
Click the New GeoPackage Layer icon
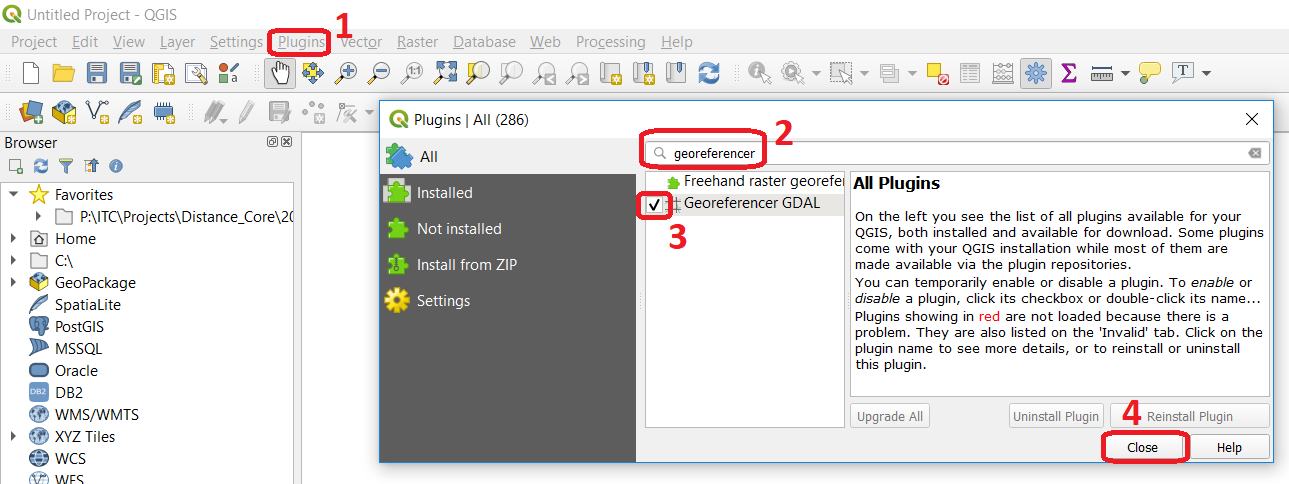[64, 111]
